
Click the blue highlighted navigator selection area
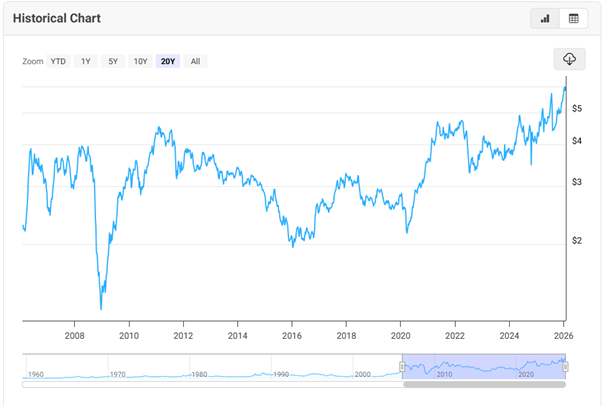pos(484,366)
